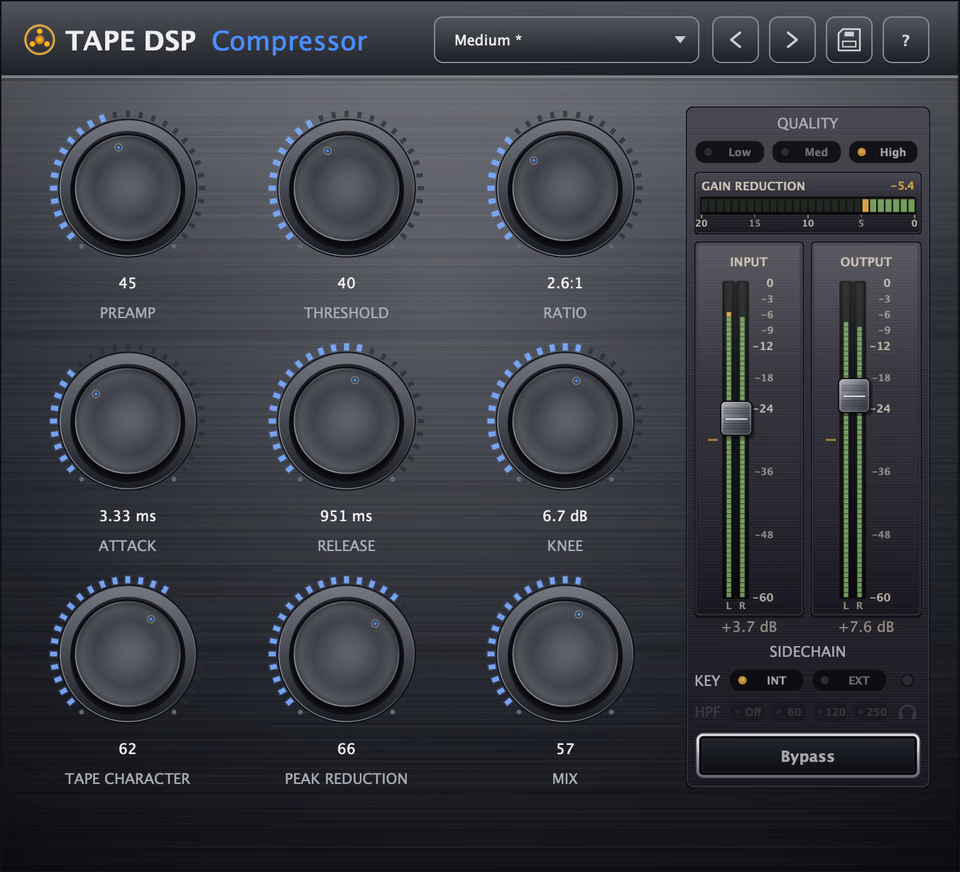
Task: Click the indicator LED beside EXT
Action: point(907,680)
